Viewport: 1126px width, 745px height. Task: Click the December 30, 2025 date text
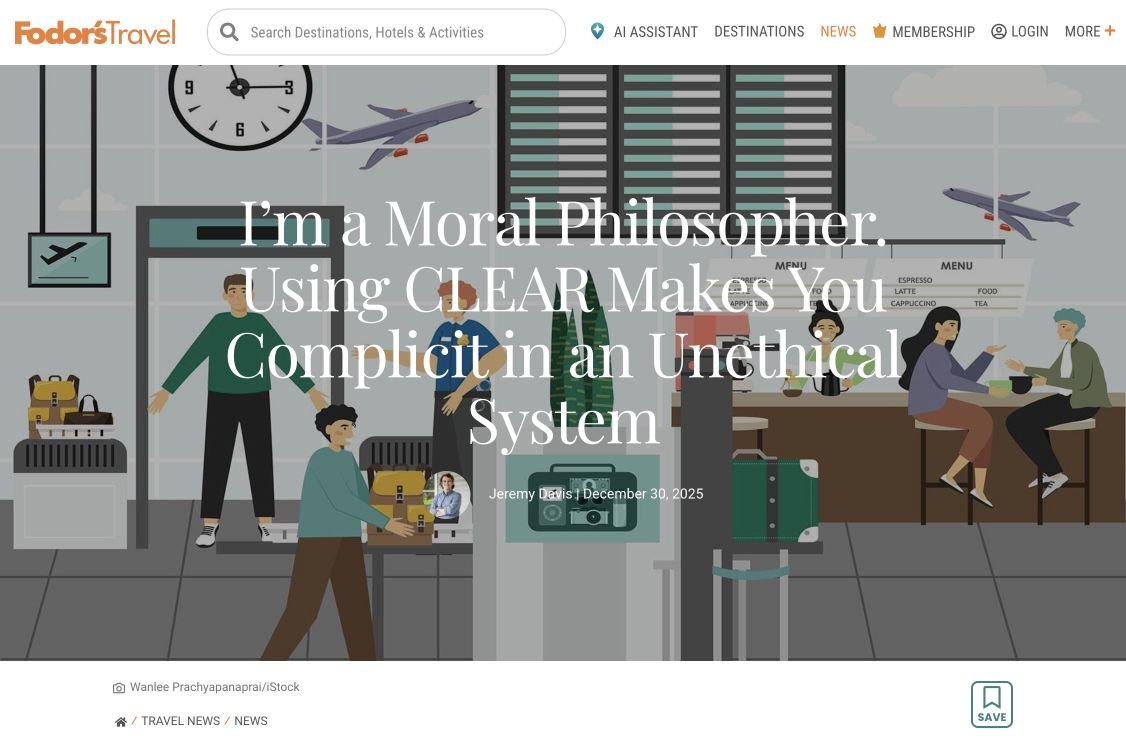643,494
